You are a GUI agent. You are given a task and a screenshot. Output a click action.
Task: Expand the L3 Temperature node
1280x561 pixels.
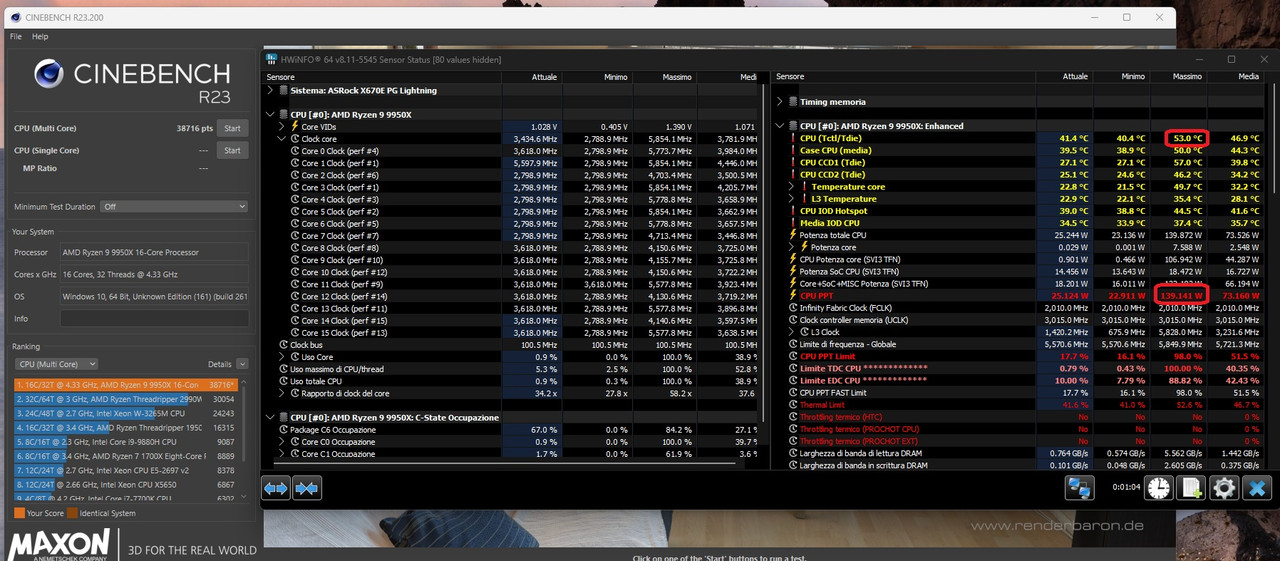pos(791,199)
